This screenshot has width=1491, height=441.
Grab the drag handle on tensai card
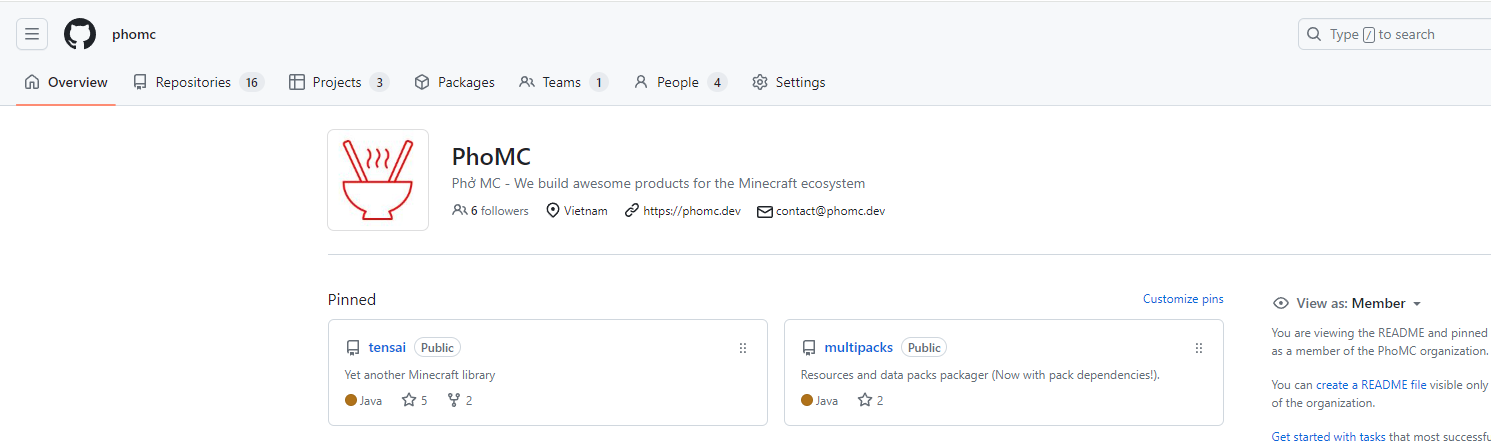point(742,348)
